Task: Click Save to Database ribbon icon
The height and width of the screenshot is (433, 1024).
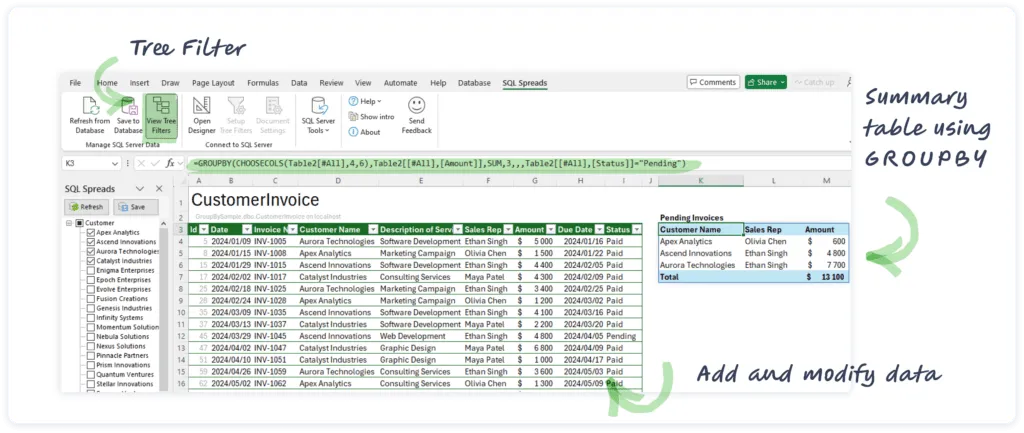Action: click(x=128, y=106)
